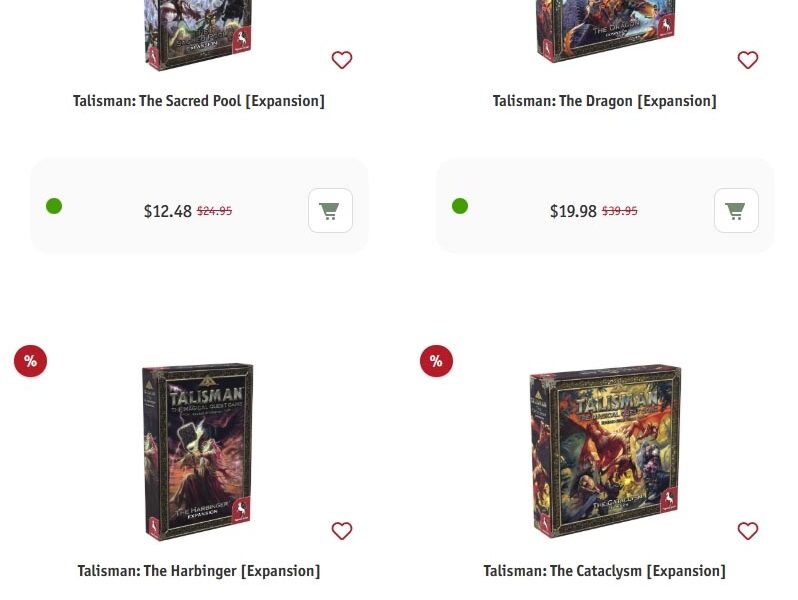The height and width of the screenshot is (600, 798).
Task: Click the $12.48 sale price
Action: click(x=167, y=211)
